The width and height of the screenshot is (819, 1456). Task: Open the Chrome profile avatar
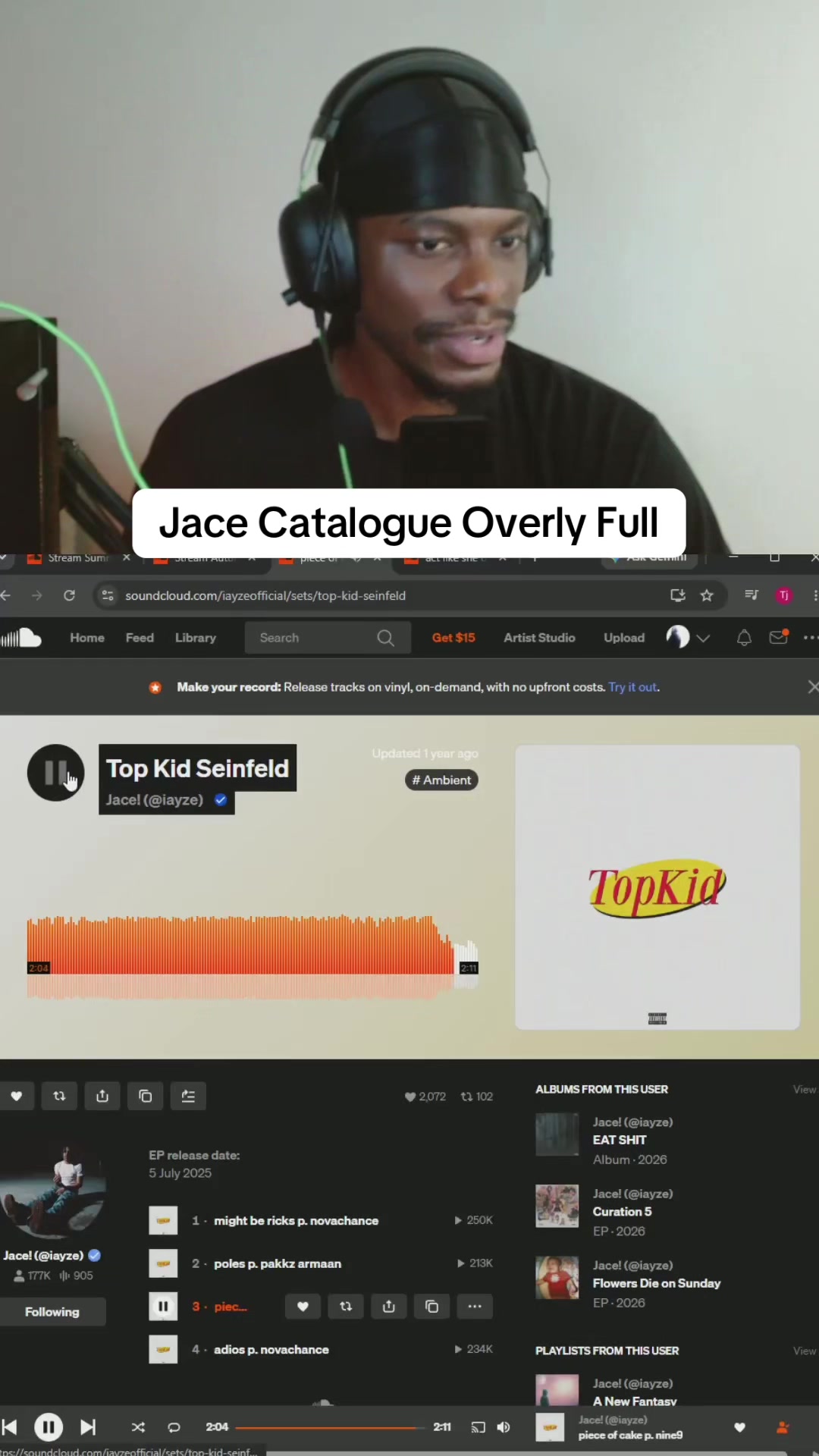(x=784, y=595)
